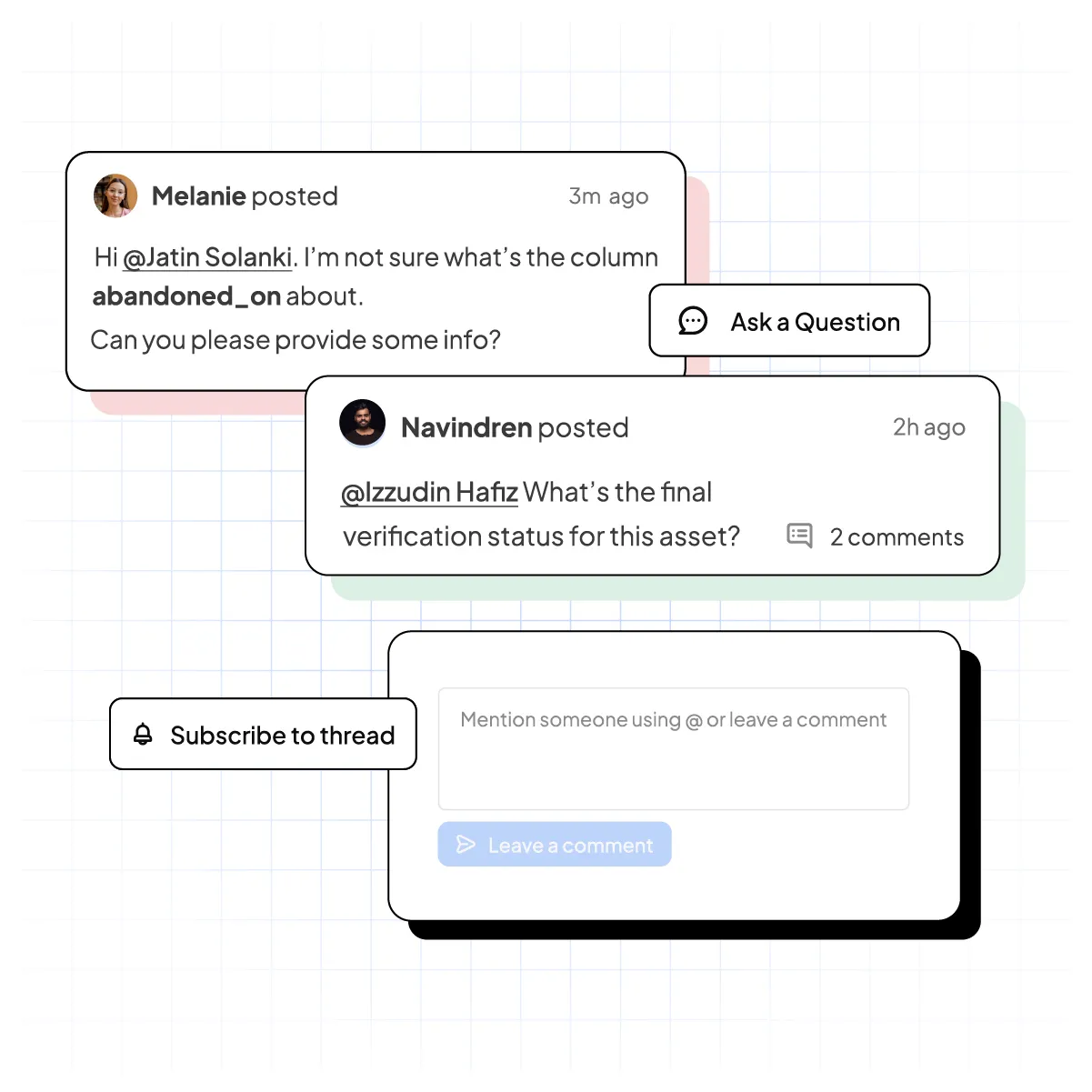Expand replies under Navindren's post
Image resolution: width=1092 pixels, height=1092 pixels.
pyautogui.click(x=874, y=536)
